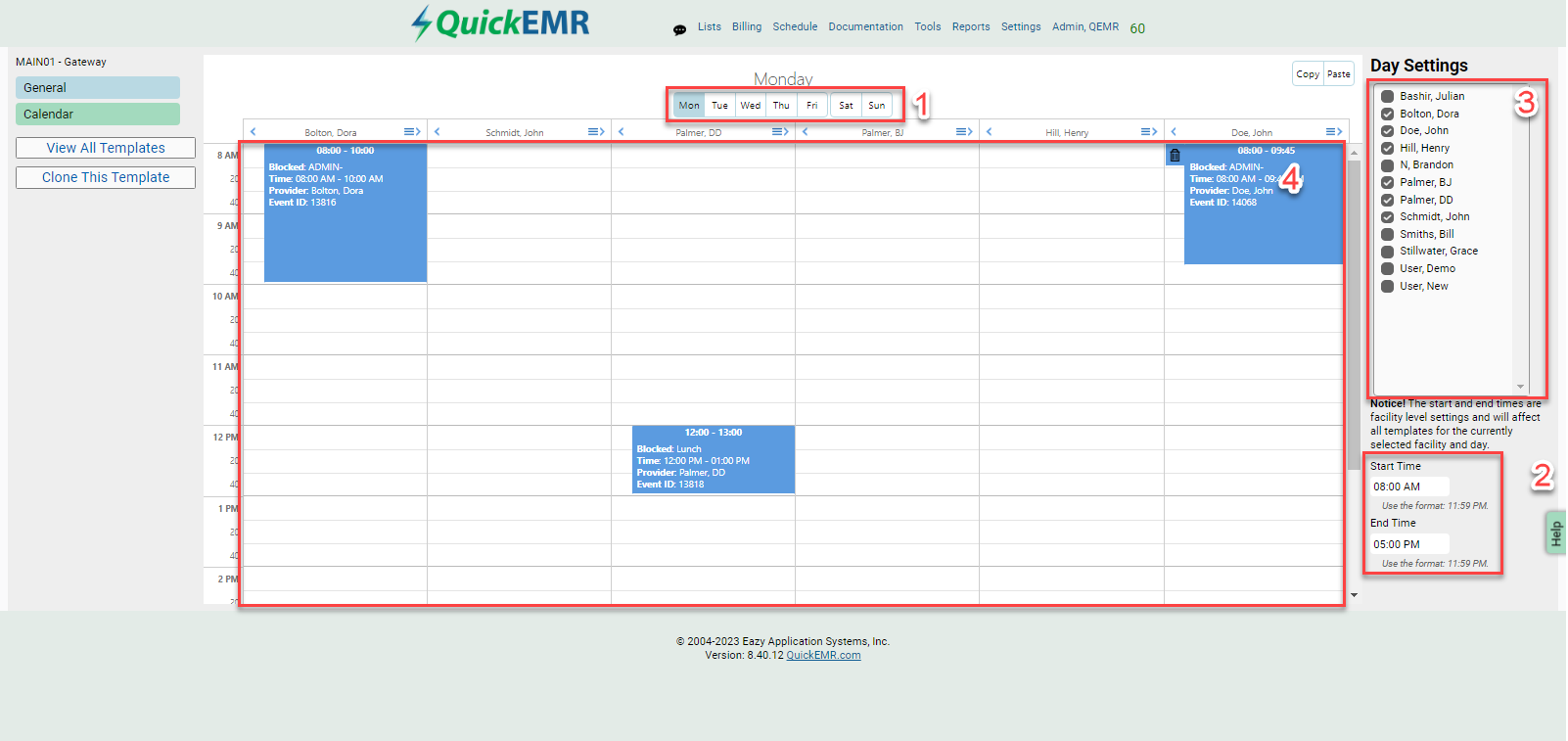Uncheck Palmer, DD provider checkbox
1568x741 pixels.
pyautogui.click(x=1387, y=200)
